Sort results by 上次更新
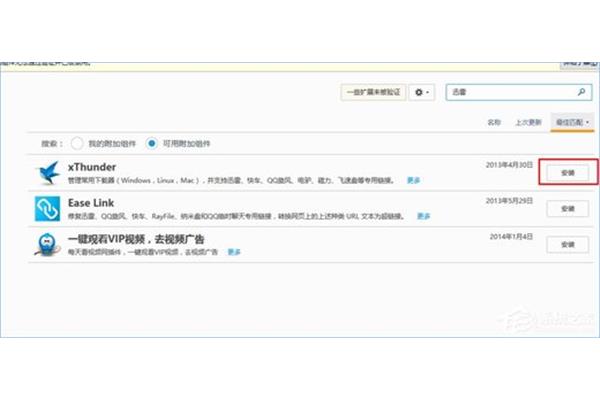 pyautogui.click(x=528, y=122)
